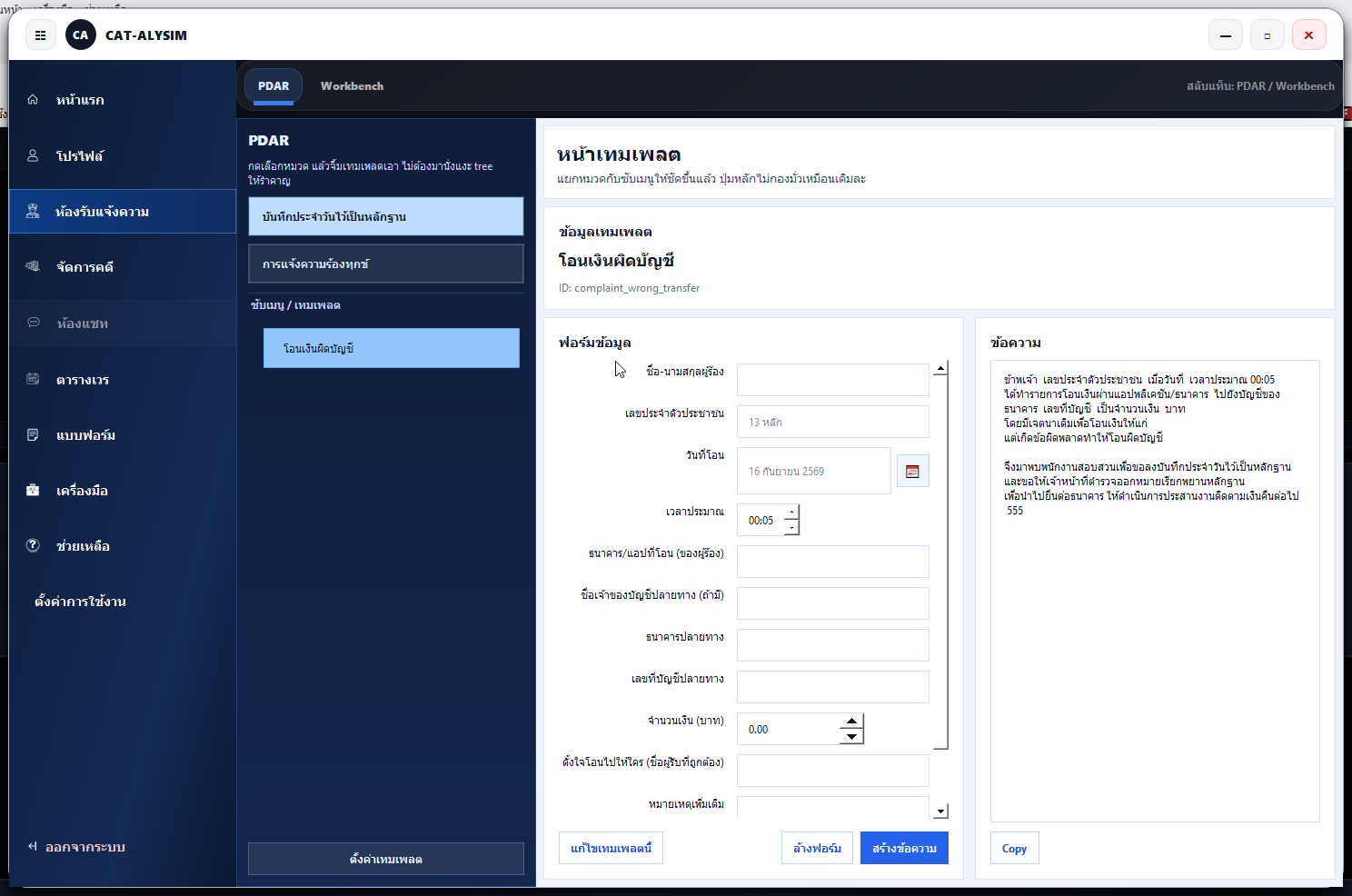1352x896 pixels.
Task: Select the โอนเงินผิดบัญชี template item
Action: pyautogui.click(x=391, y=349)
